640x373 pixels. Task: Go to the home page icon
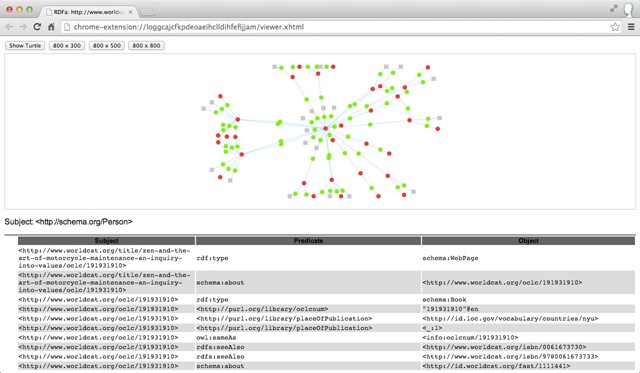tap(51, 27)
